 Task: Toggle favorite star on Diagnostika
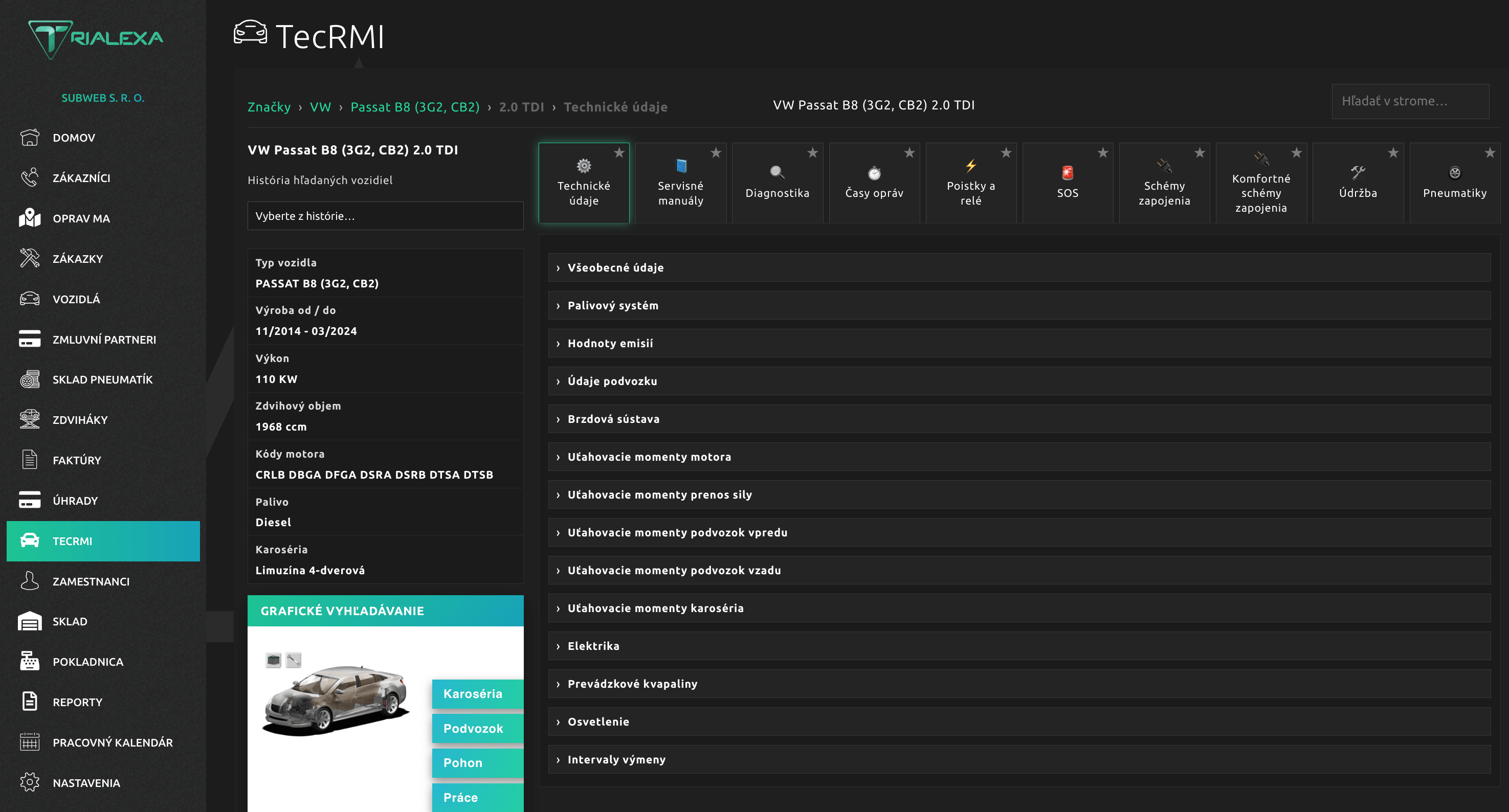click(x=812, y=153)
